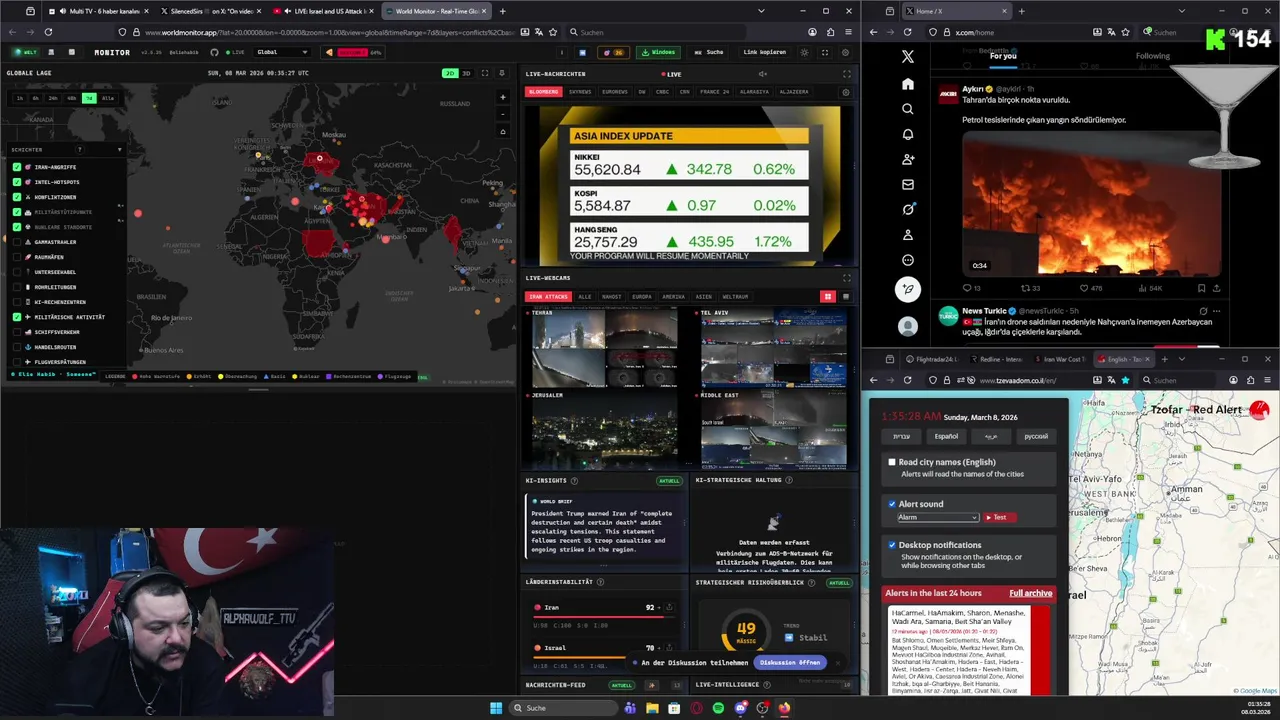This screenshot has width=1280, height=720.
Task: Open the Global region dropdown
Action: point(283,52)
